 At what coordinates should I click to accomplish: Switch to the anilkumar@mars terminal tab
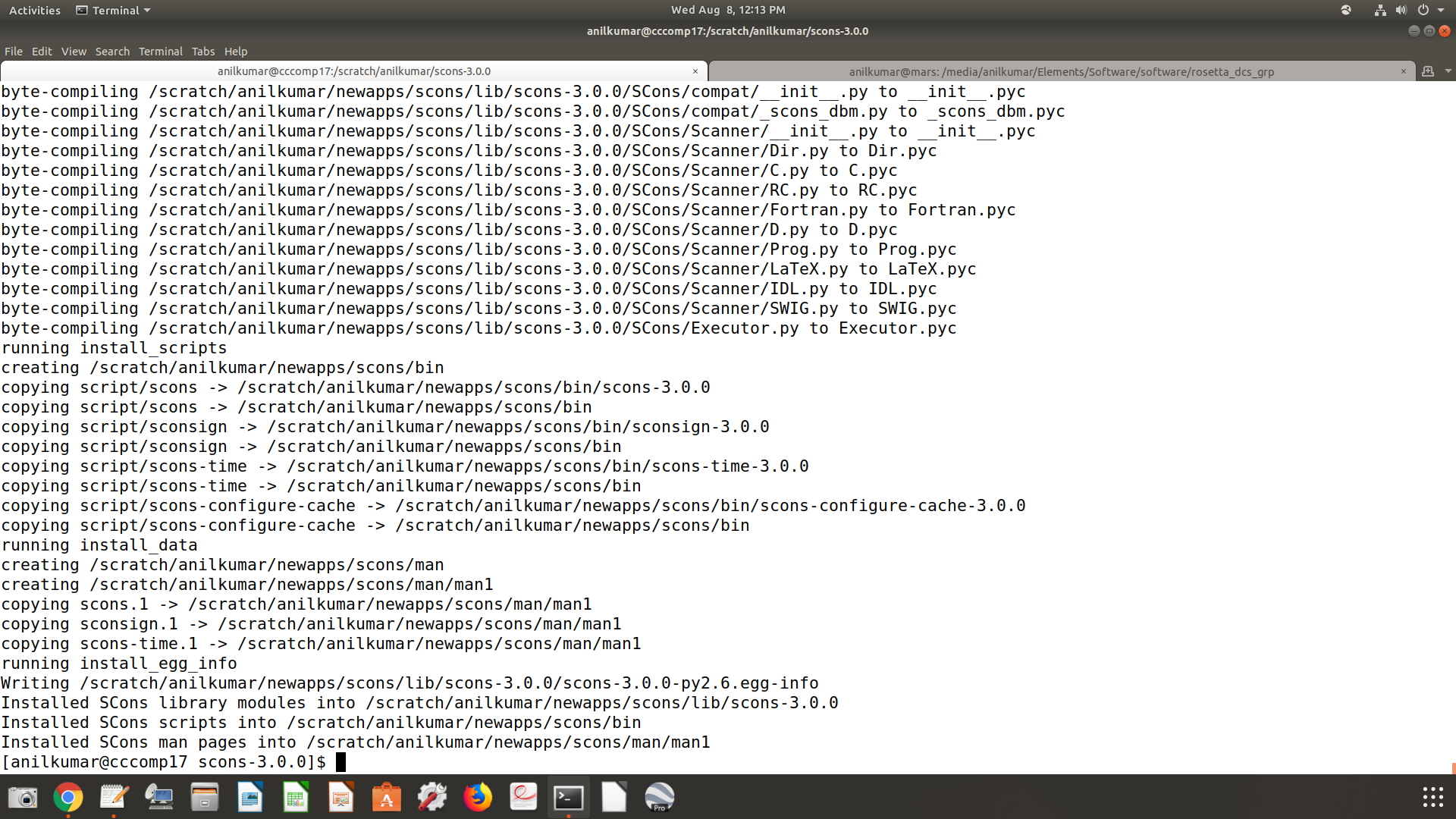click(1060, 71)
